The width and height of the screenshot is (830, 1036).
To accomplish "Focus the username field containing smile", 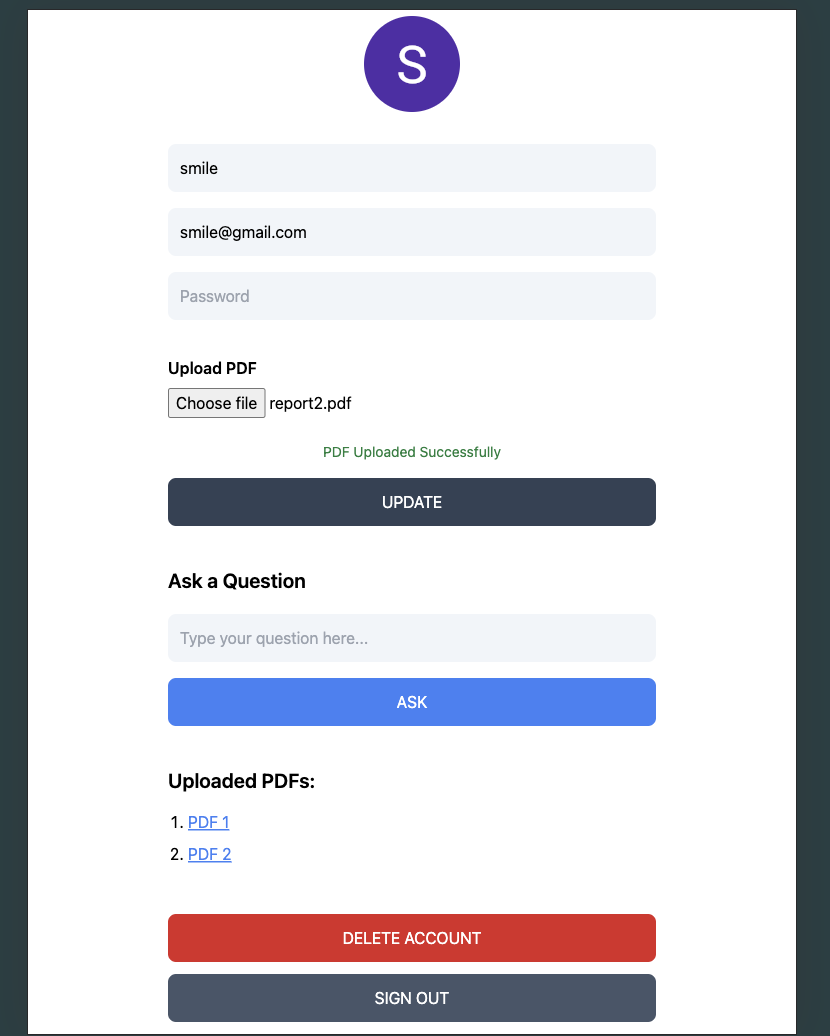I will click(x=411, y=168).
